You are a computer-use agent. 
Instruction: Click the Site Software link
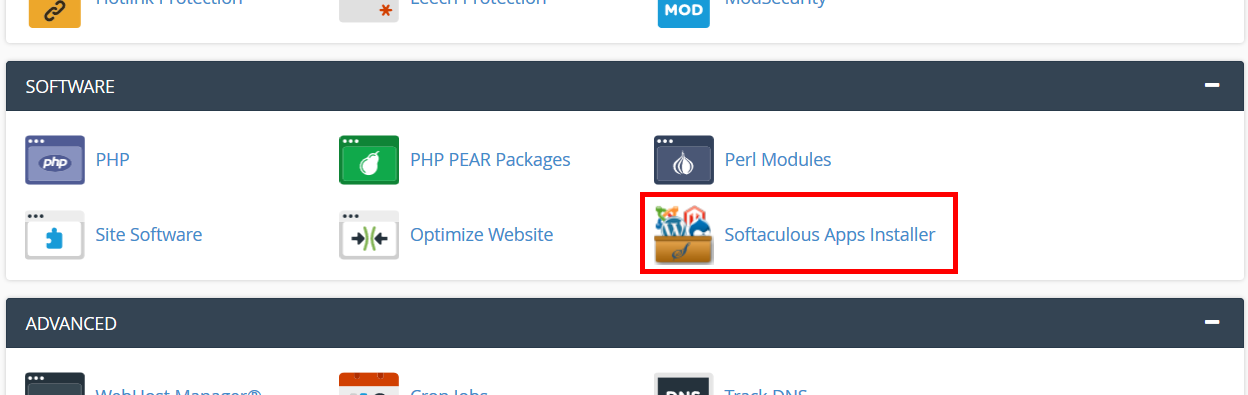(x=149, y=235)
